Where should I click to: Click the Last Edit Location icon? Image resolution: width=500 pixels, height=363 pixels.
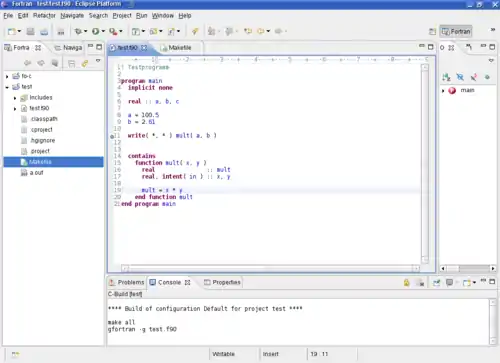tap(248, 31)
